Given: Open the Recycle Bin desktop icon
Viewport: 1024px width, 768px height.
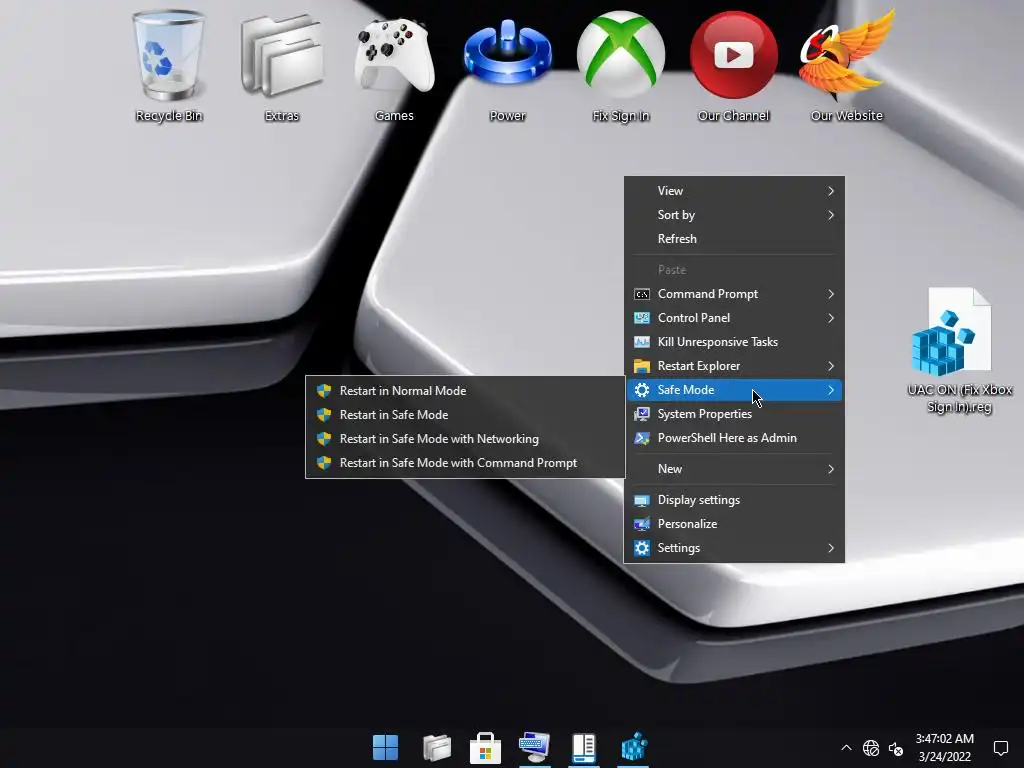Looking at the screenshot, I should point(168,66).
